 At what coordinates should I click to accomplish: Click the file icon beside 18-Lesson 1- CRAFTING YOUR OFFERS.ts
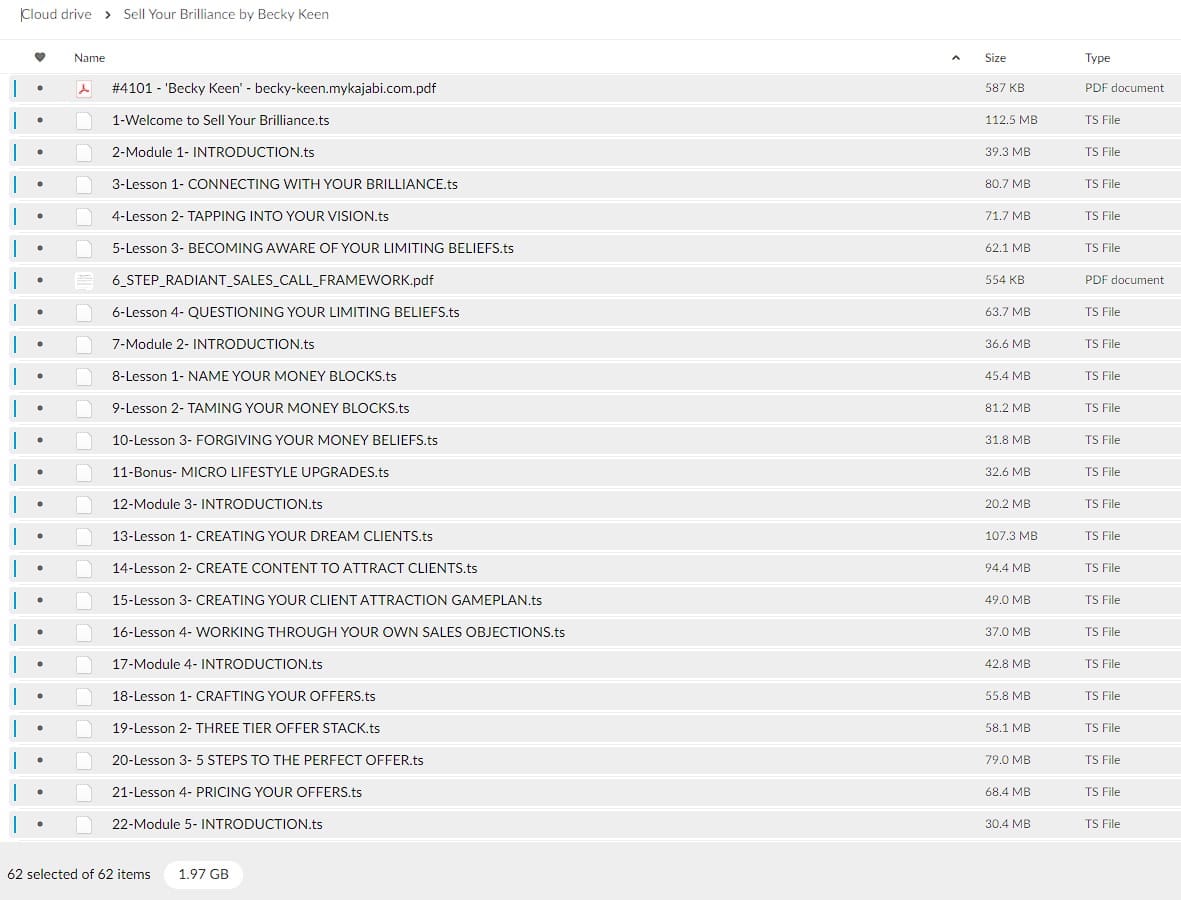[x=84, y=696]
